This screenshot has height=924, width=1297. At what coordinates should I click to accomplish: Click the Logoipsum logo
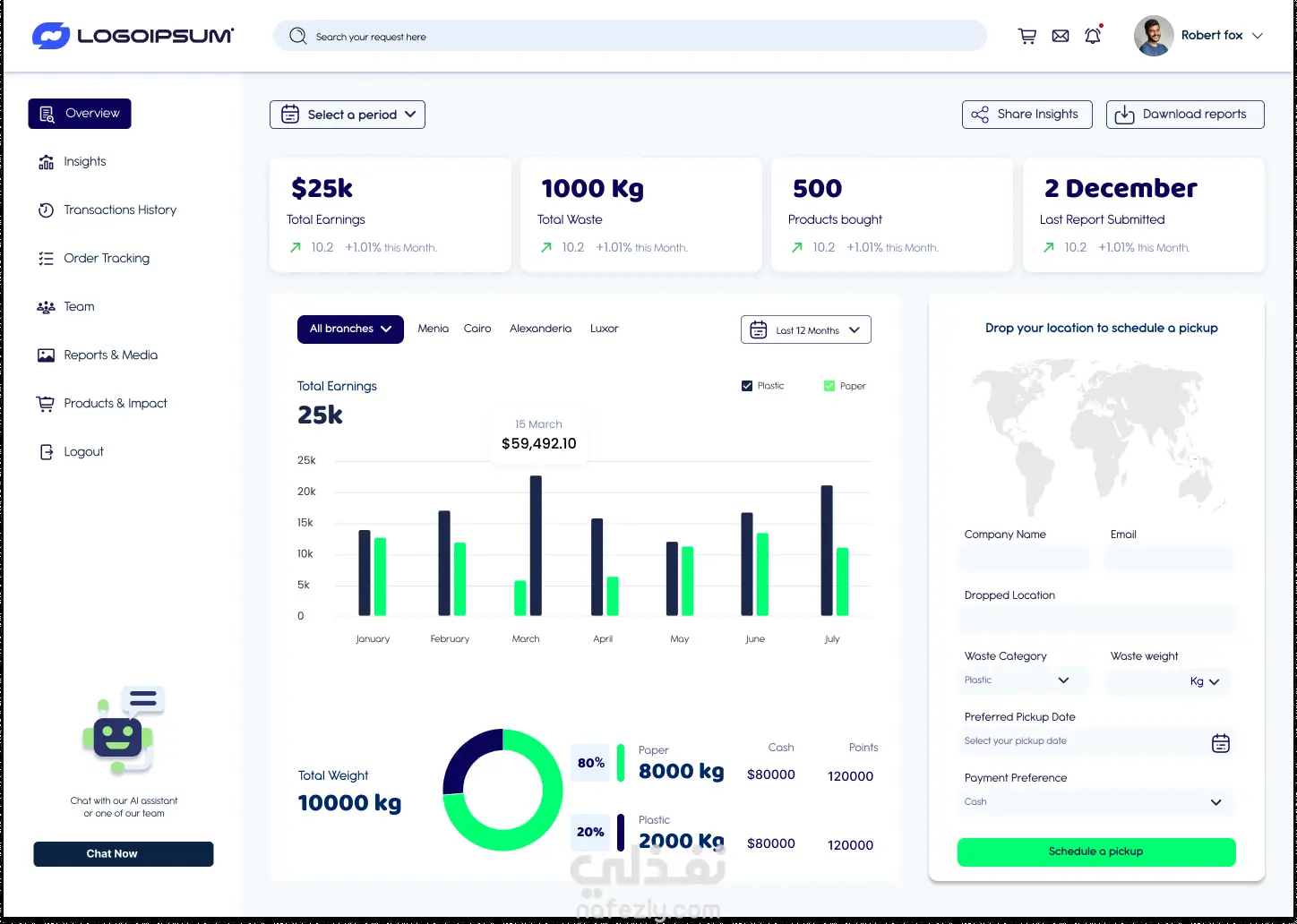coord(133,36)
